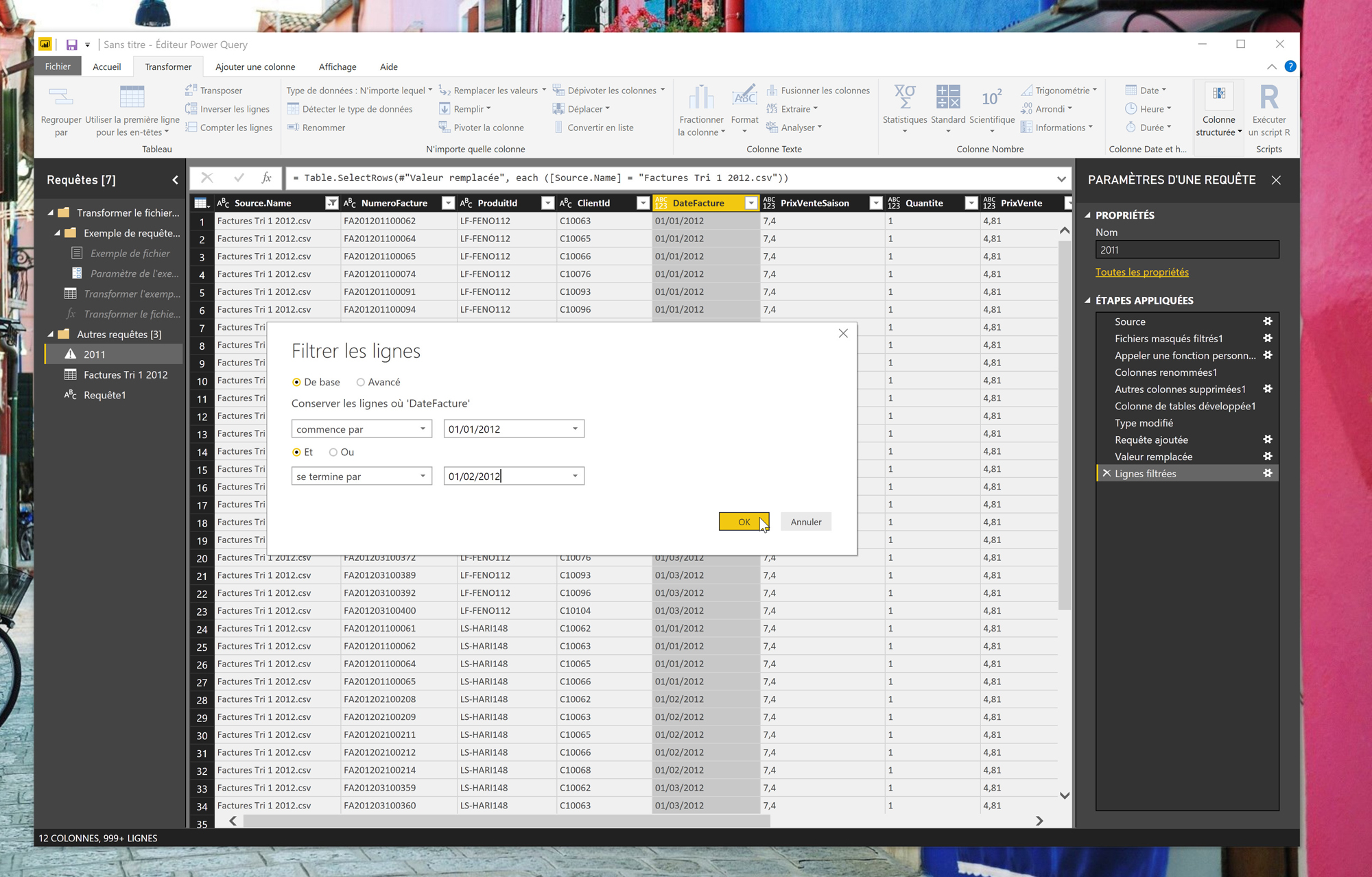Screen dimensions: 1372x877
Task: Click Remplacer les valeurs button
Action: [492, 90]
